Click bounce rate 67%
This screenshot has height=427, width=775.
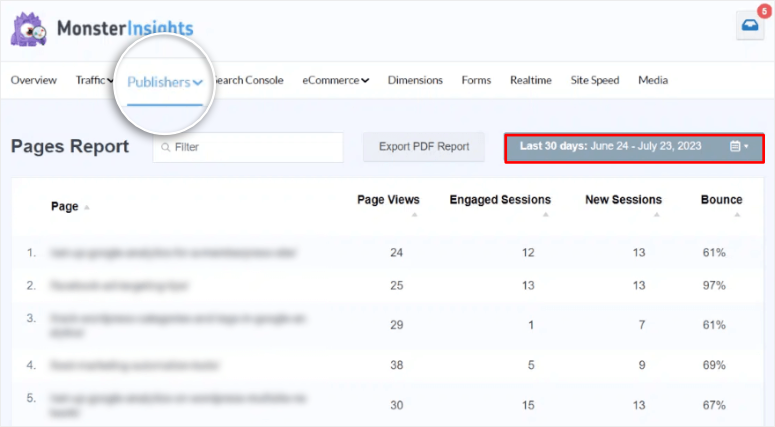714,405
